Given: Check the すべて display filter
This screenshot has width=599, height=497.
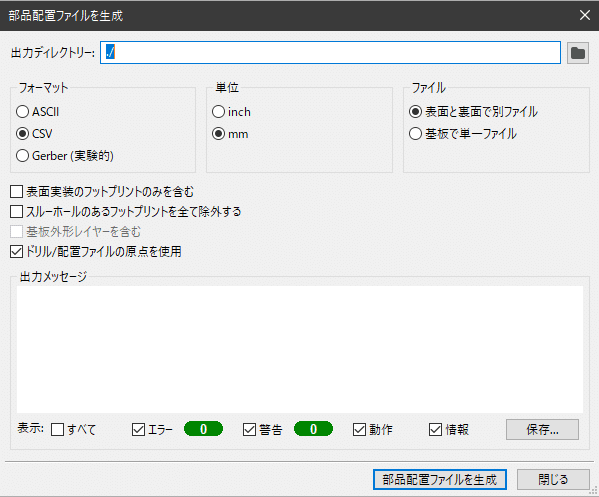Looking at the screenshot, I should pyautogui.click(x=57, y=430).
